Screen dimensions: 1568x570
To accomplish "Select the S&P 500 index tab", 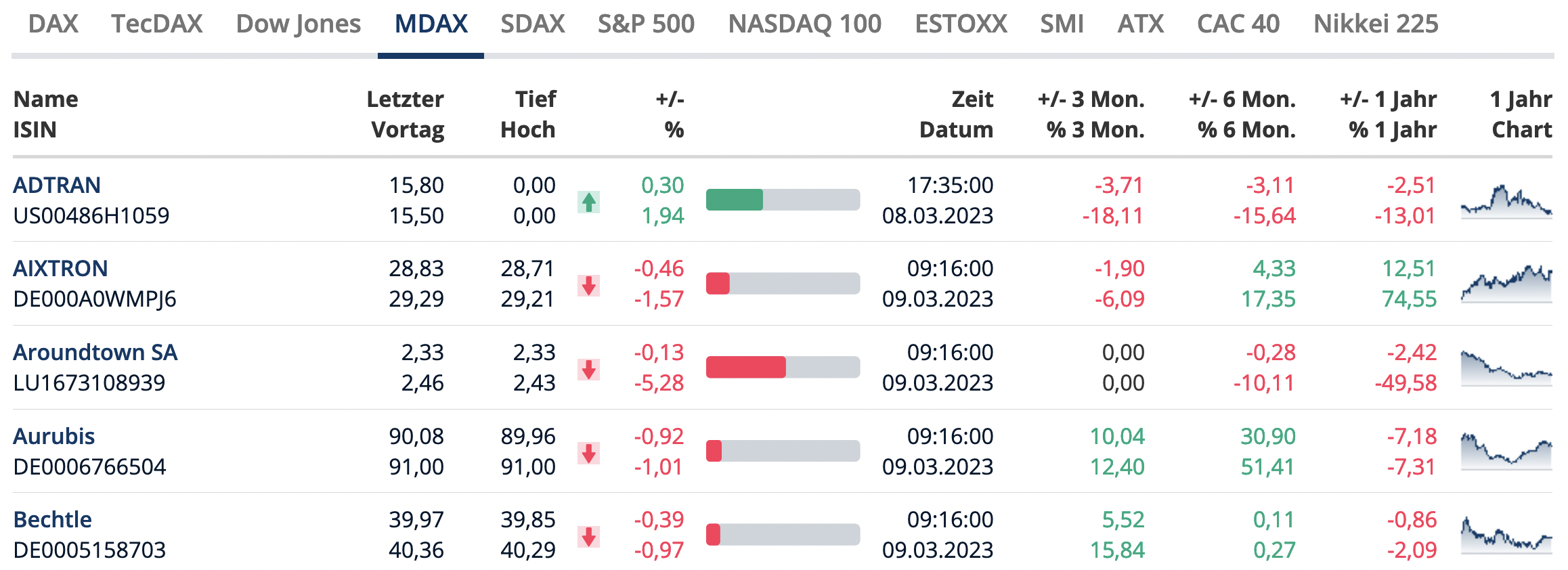I will coord(646,24).
